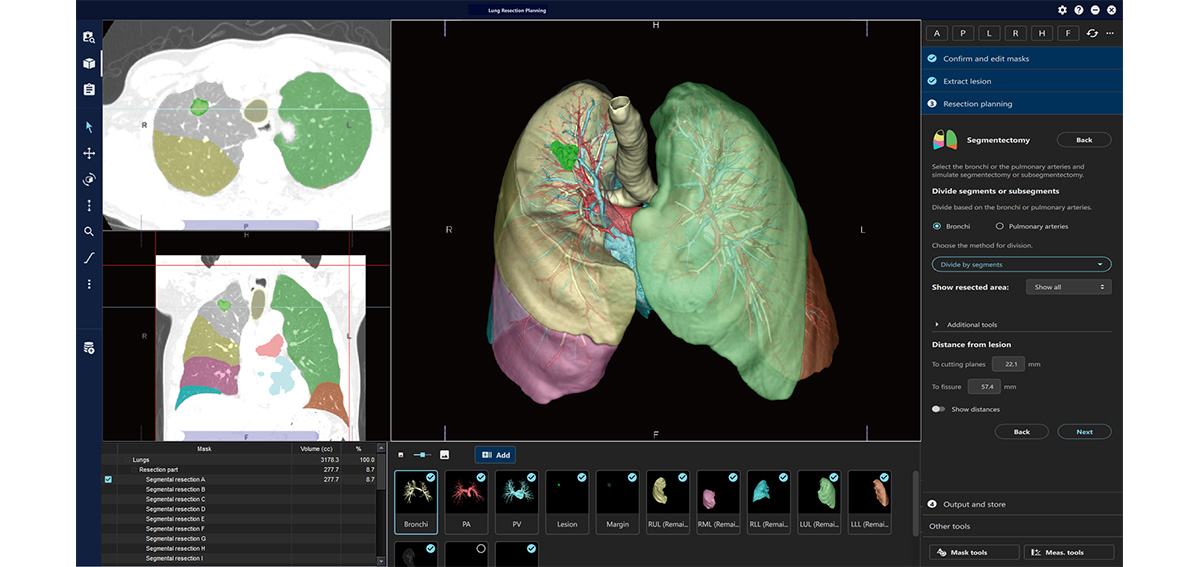Image resolution: width=1200 pixels, height=567 pixels.
Task: Open the clipboard report icon
Action: pos(89,89)
